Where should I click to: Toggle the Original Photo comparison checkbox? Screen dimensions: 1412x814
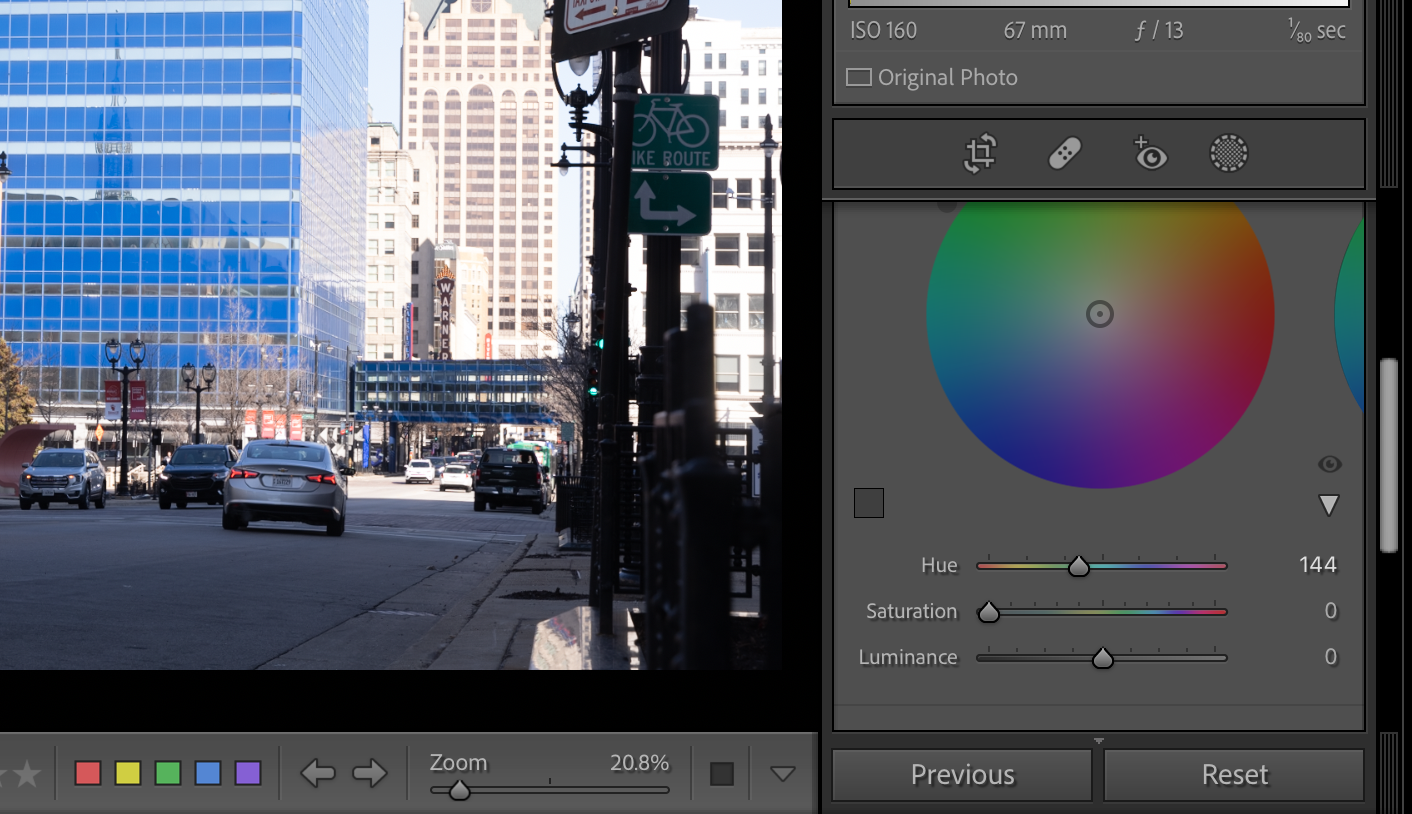[x=859, y=77]
